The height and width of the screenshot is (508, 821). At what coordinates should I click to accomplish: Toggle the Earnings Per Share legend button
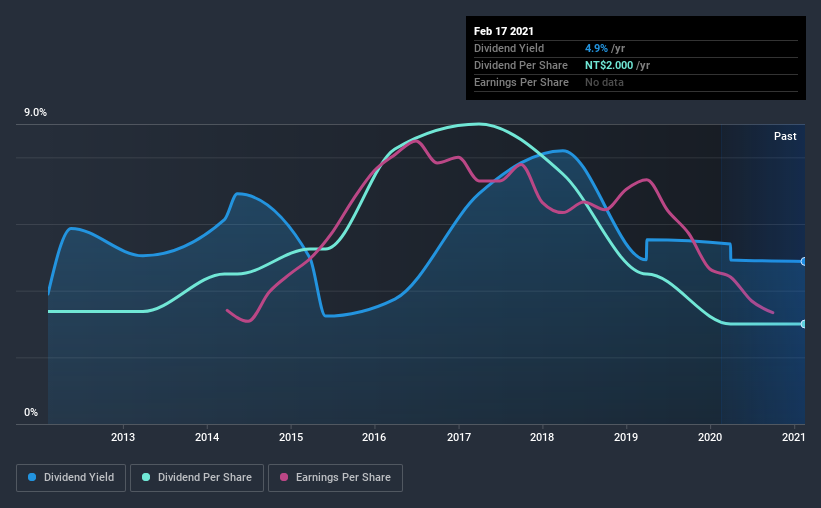tap(336, 478)
